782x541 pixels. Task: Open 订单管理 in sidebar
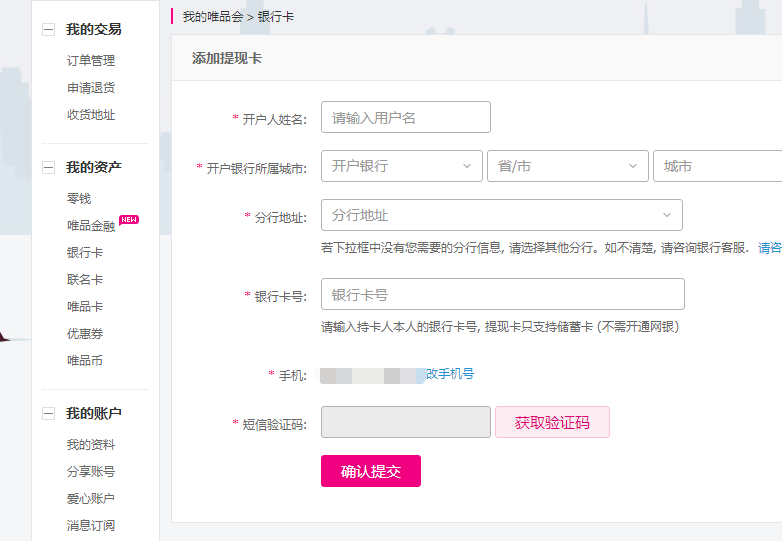[91, 61]
